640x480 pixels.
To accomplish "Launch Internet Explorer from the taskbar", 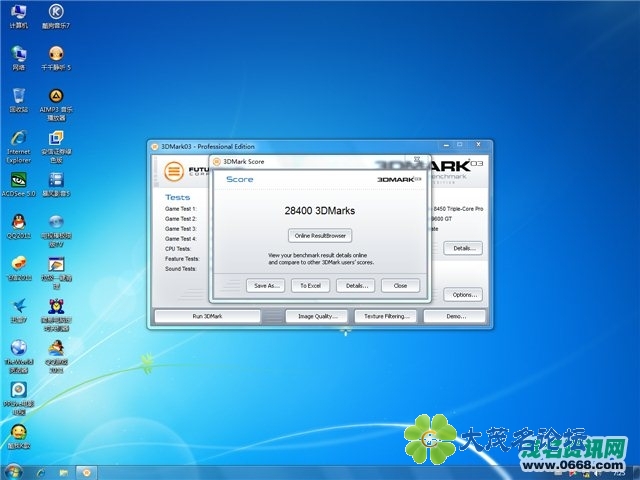I will point(41,473).
